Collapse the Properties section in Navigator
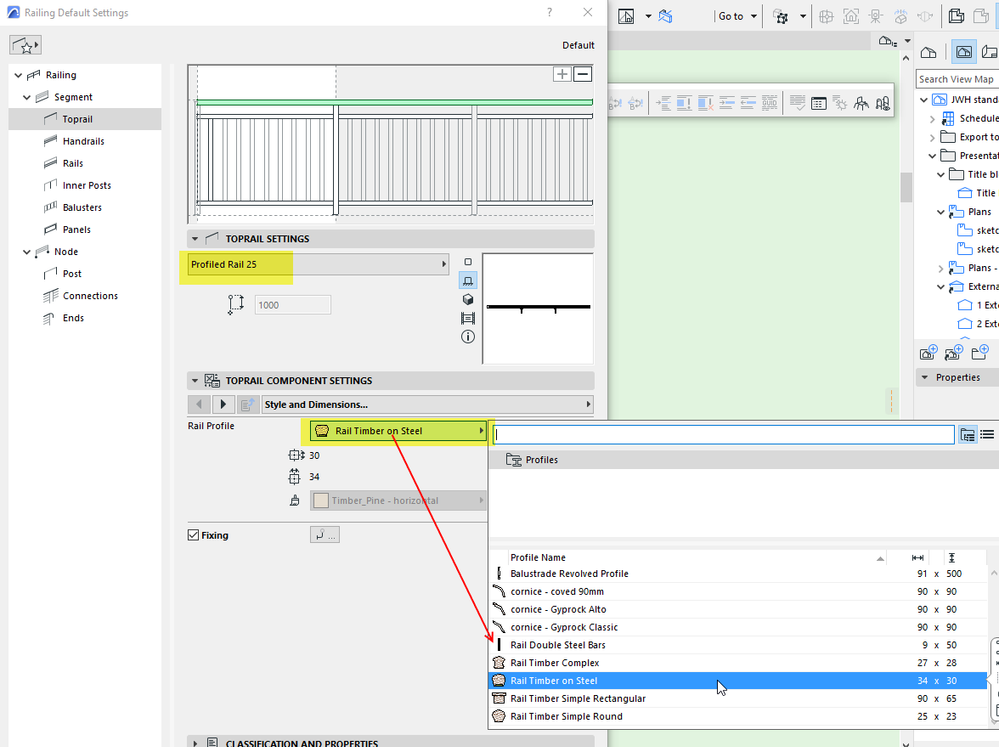The height and width of the screenshot is (747, 999). click(x=924, y=377)
